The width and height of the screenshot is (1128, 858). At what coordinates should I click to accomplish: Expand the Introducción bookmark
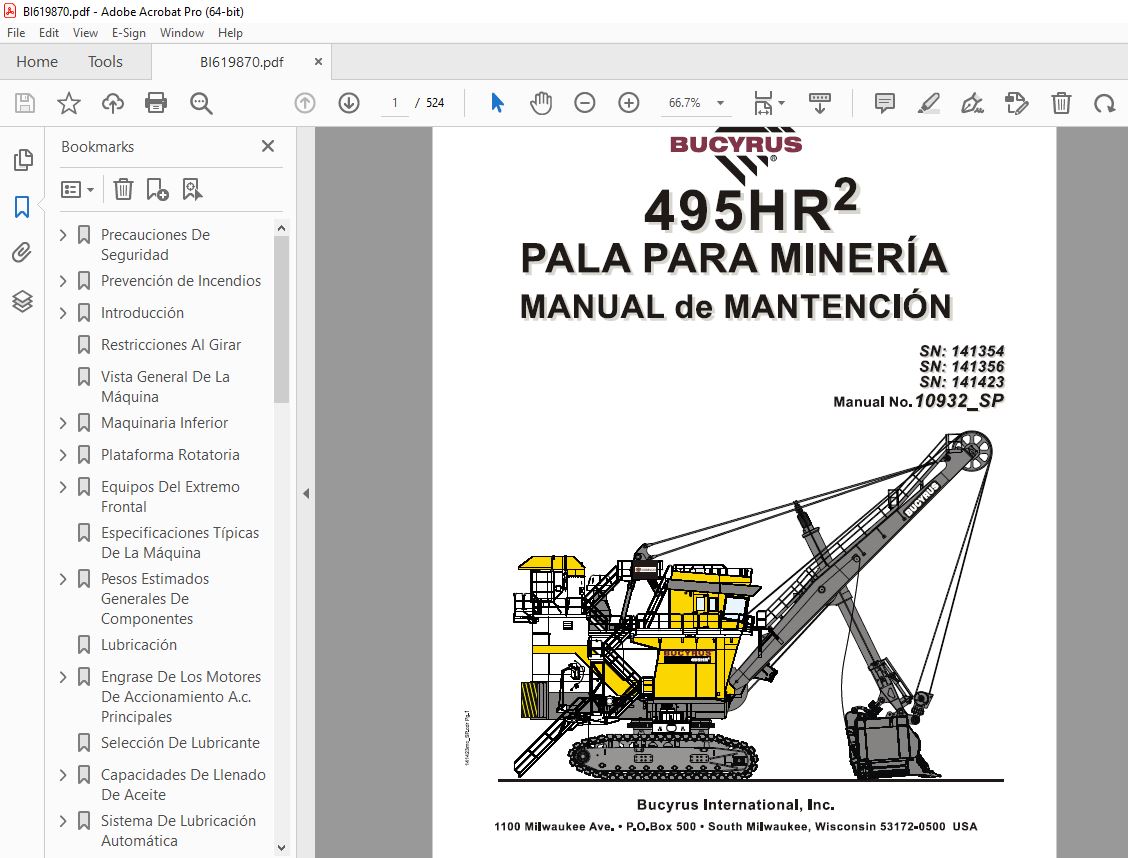pos(63,313)
